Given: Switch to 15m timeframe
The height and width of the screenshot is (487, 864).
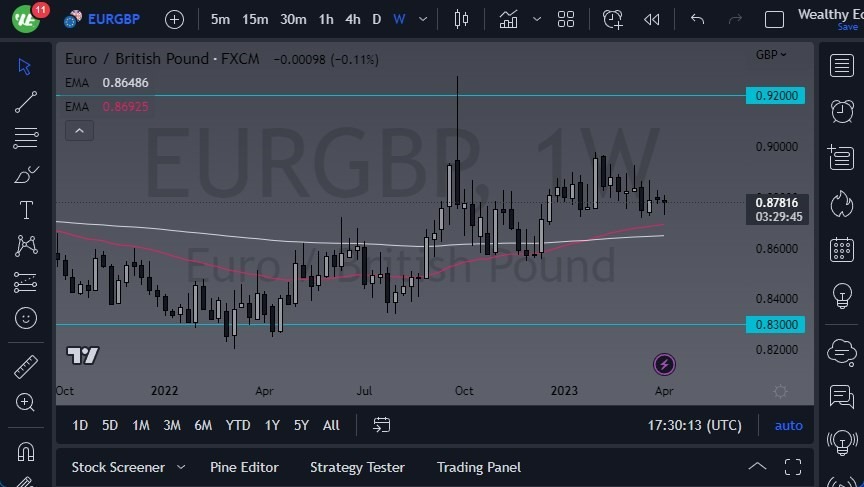Looking at the screenshot, I should point(255,19).
